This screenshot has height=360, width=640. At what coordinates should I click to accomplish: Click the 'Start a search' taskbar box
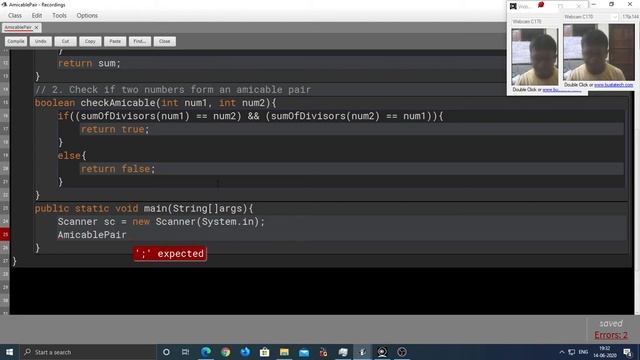point(88,352)
